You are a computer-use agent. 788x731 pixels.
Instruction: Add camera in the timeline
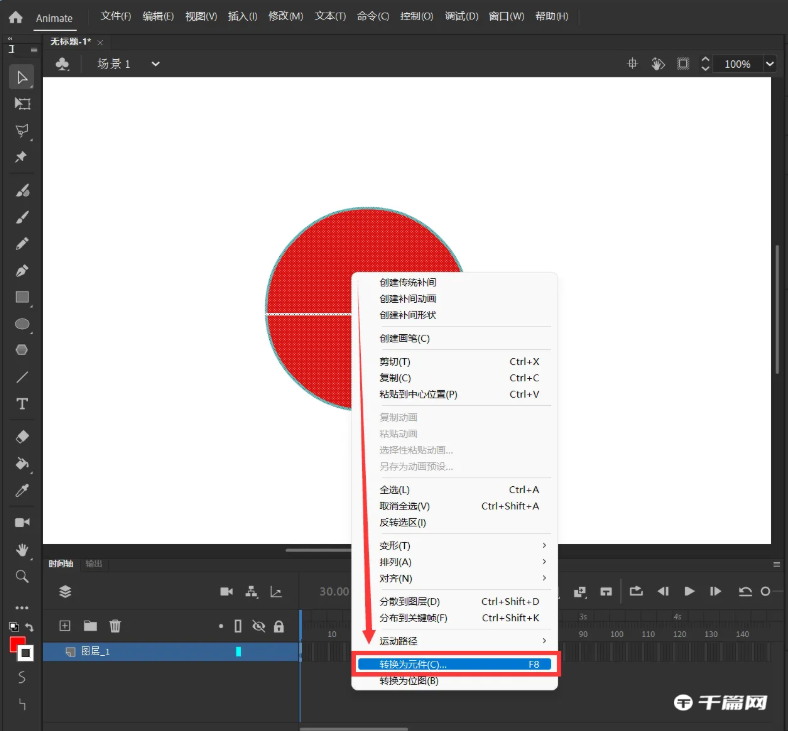click(x=227, y=592)
